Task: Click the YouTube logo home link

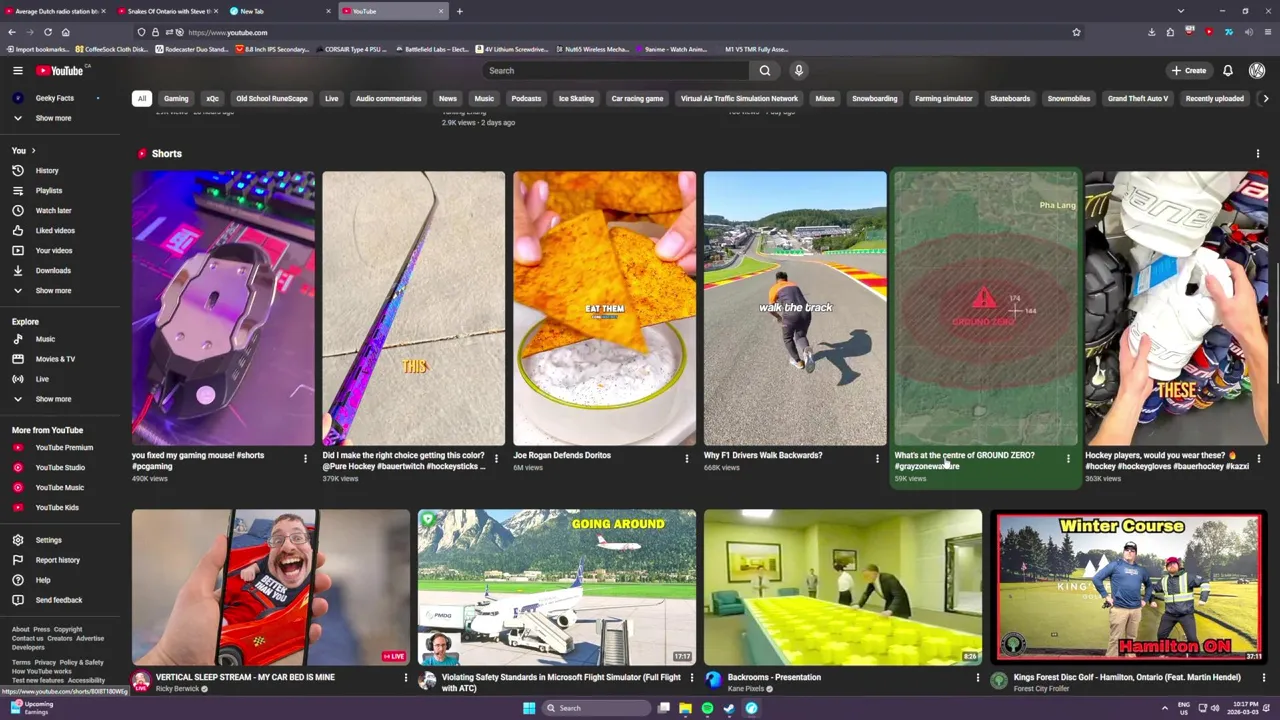Action: [x=62, y=70]
